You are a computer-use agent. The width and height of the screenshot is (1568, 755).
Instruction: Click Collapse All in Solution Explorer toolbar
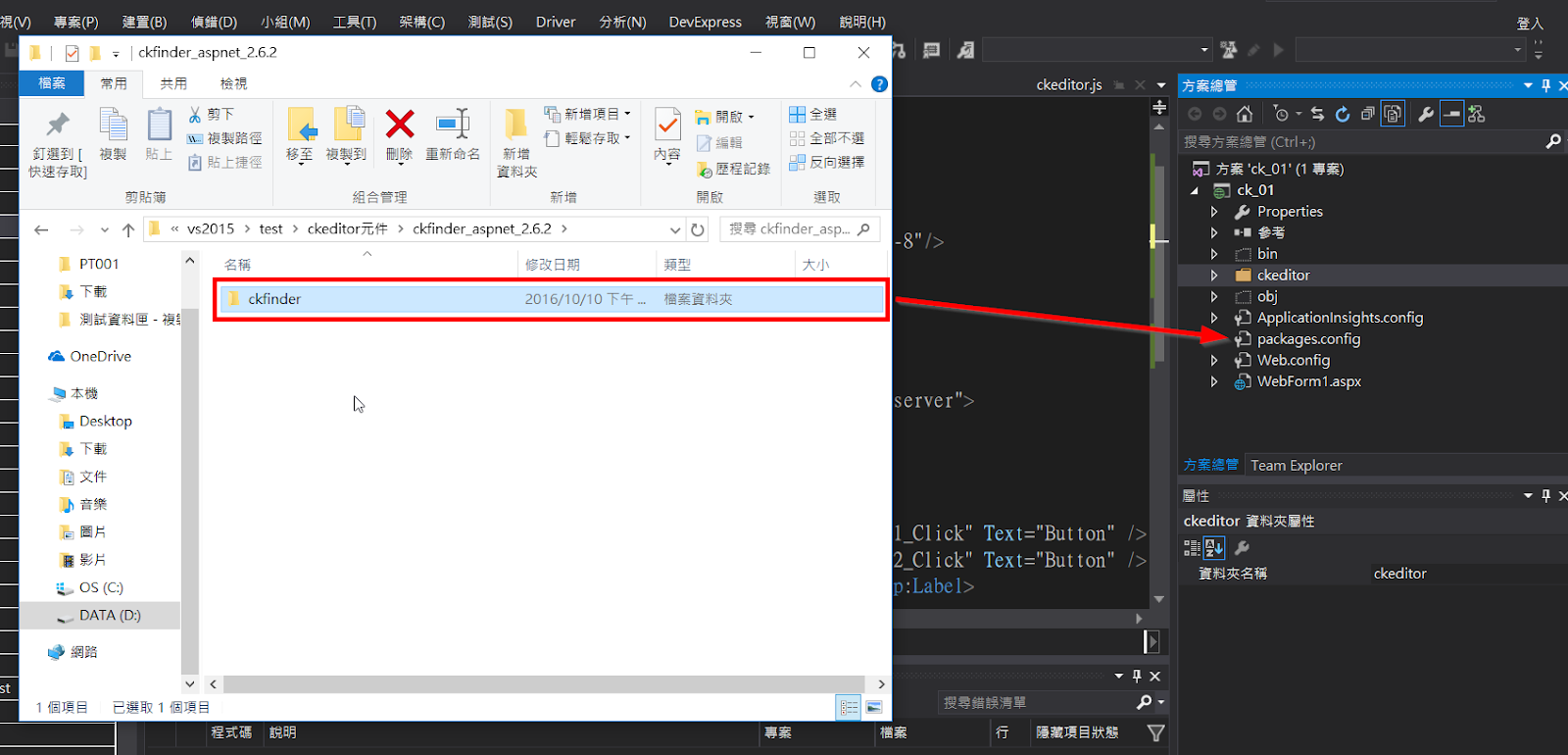[1368, 114]
